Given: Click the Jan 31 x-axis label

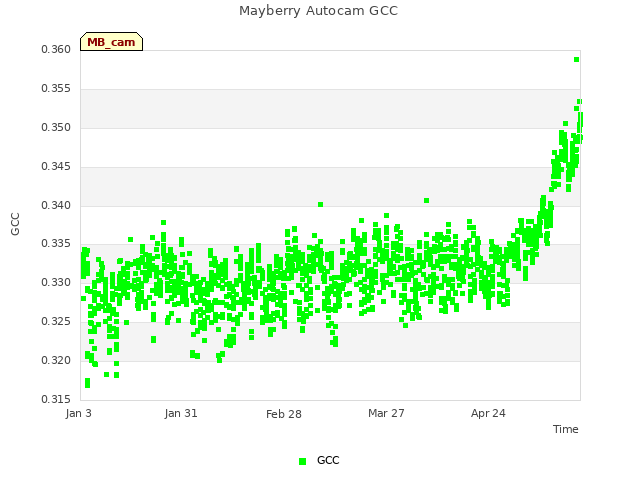Looking at the screenshot, I should pyautogui.click(x=181, y=413).
